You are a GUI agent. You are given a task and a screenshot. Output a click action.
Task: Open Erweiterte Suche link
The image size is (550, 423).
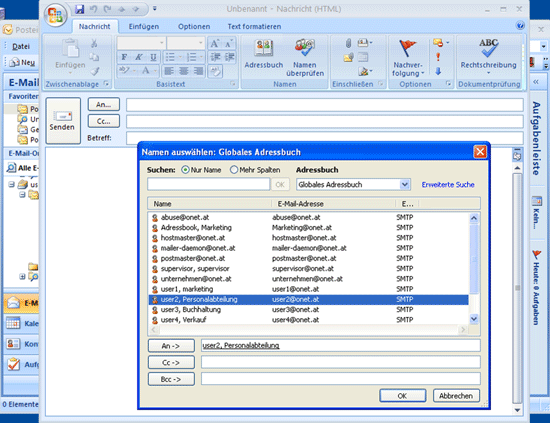(x=448, y=184)
